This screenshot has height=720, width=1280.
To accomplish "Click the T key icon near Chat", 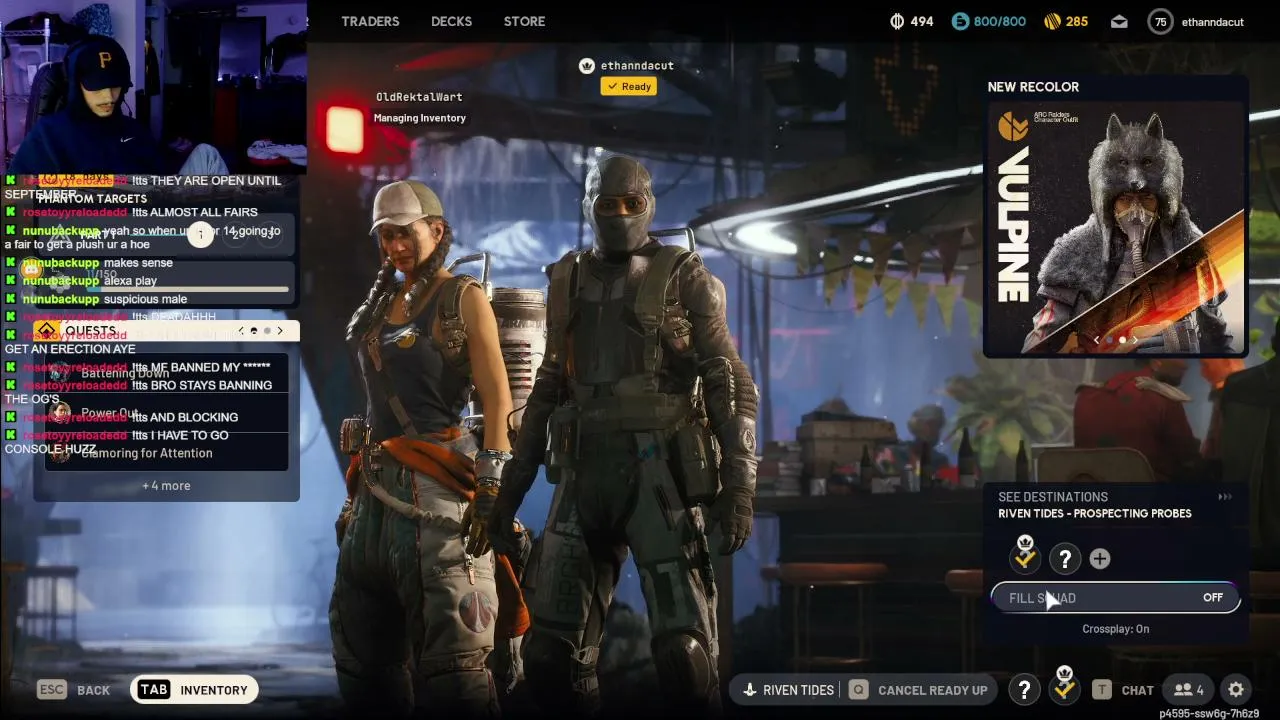I will (x=1101, y=690).
